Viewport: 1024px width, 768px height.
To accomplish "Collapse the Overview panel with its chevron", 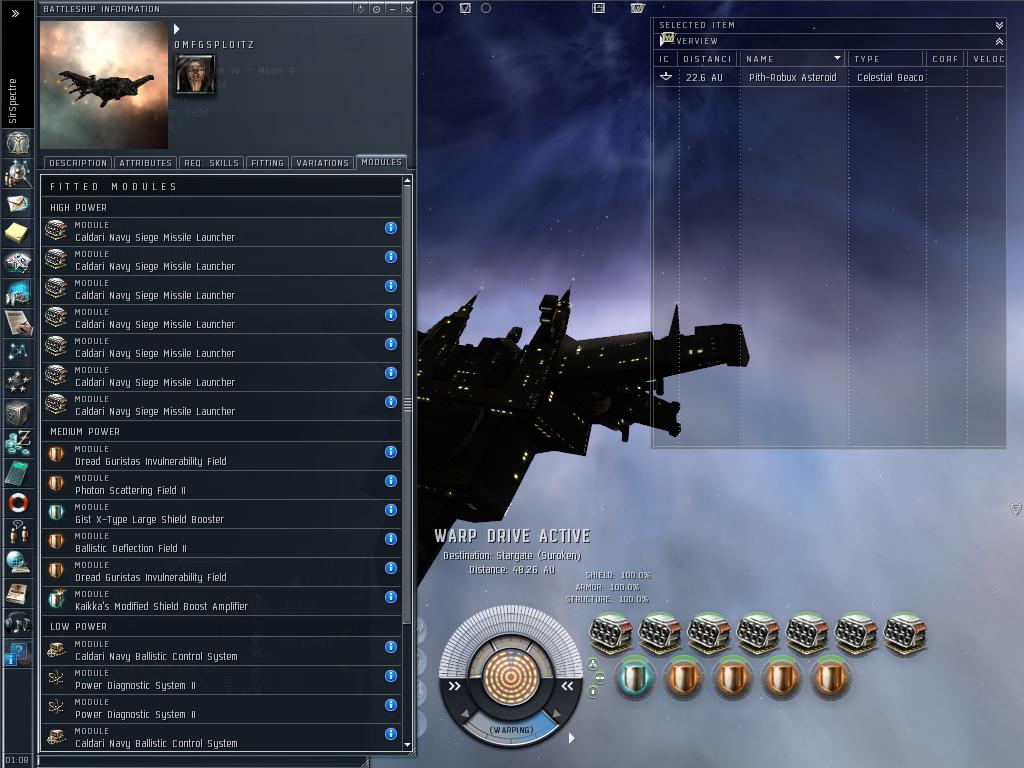I will coord(999,41).
